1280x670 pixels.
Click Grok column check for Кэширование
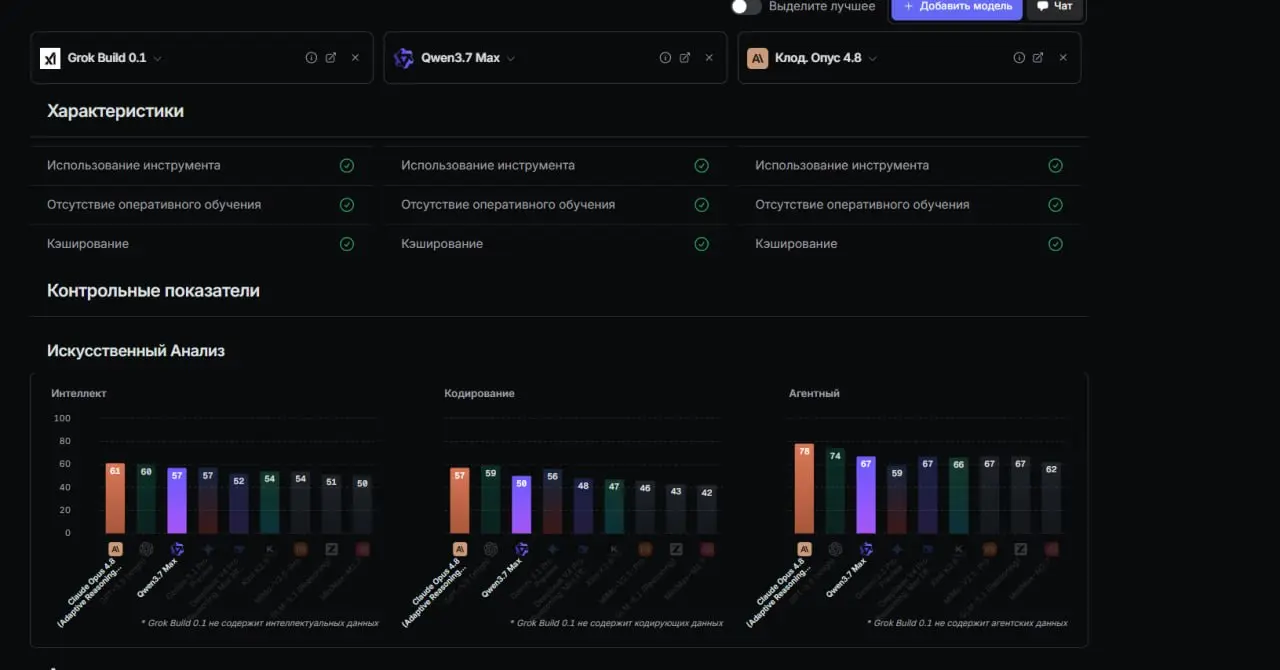[347, 244]
